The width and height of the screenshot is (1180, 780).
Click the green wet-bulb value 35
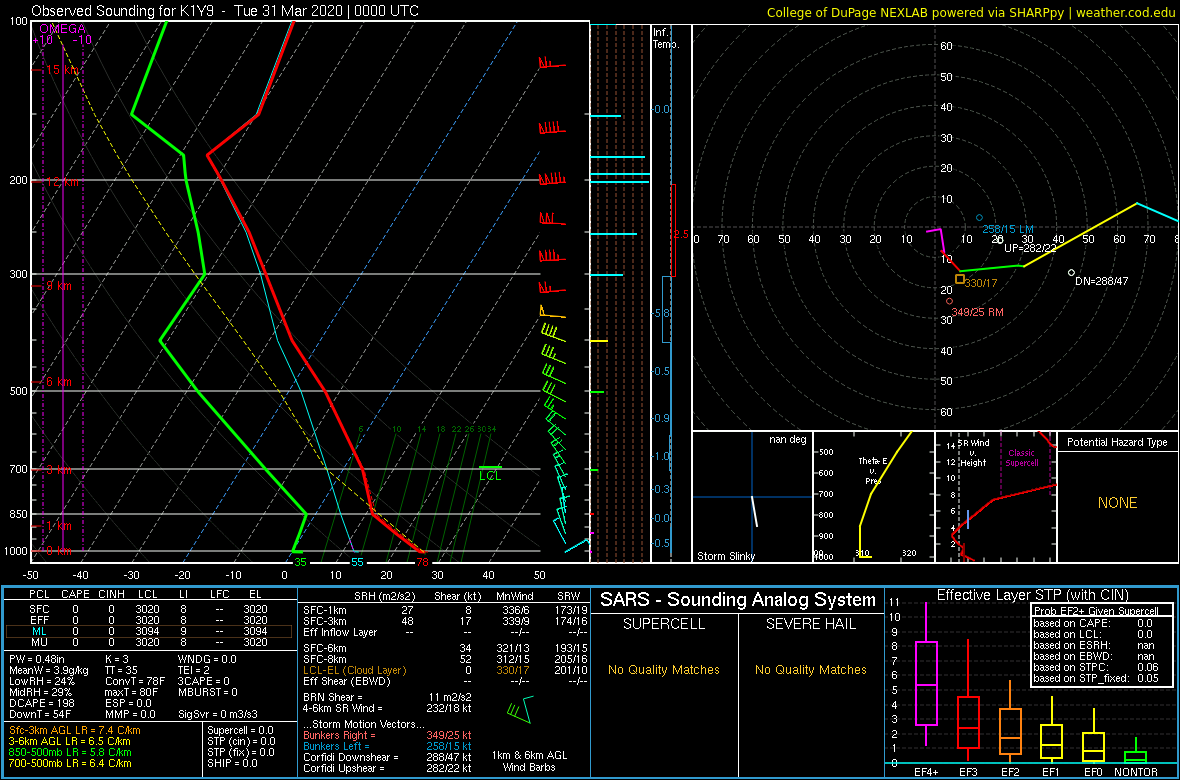[300, 562]
